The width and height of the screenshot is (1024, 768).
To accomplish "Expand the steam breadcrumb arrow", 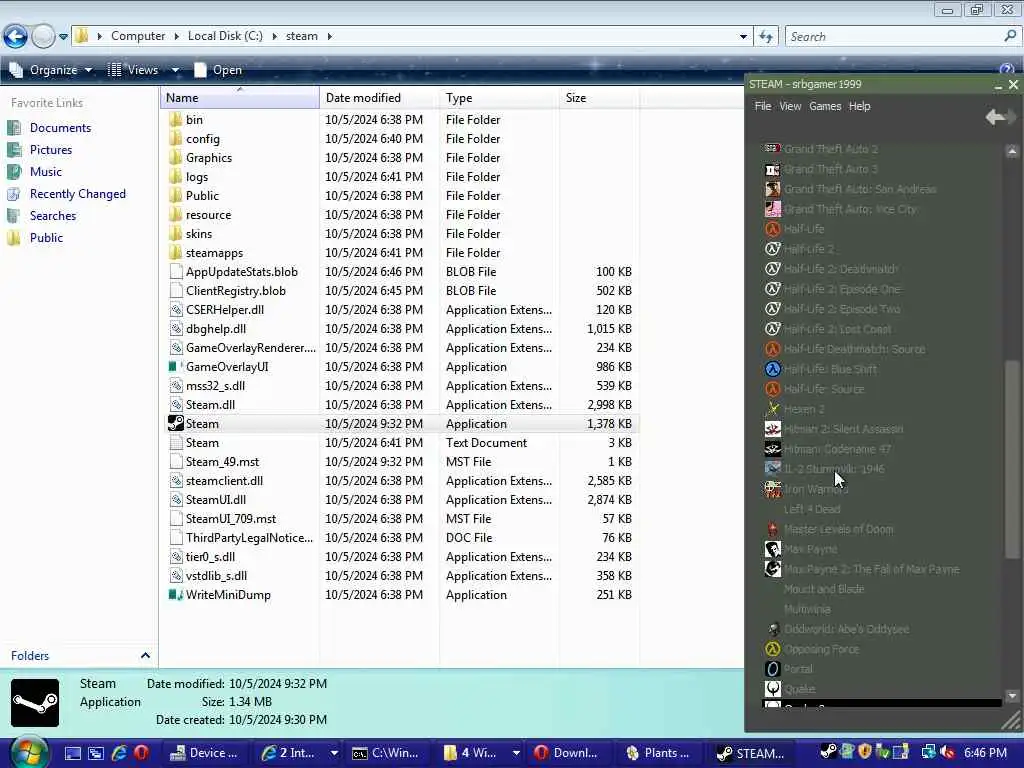I will (329, 36).
